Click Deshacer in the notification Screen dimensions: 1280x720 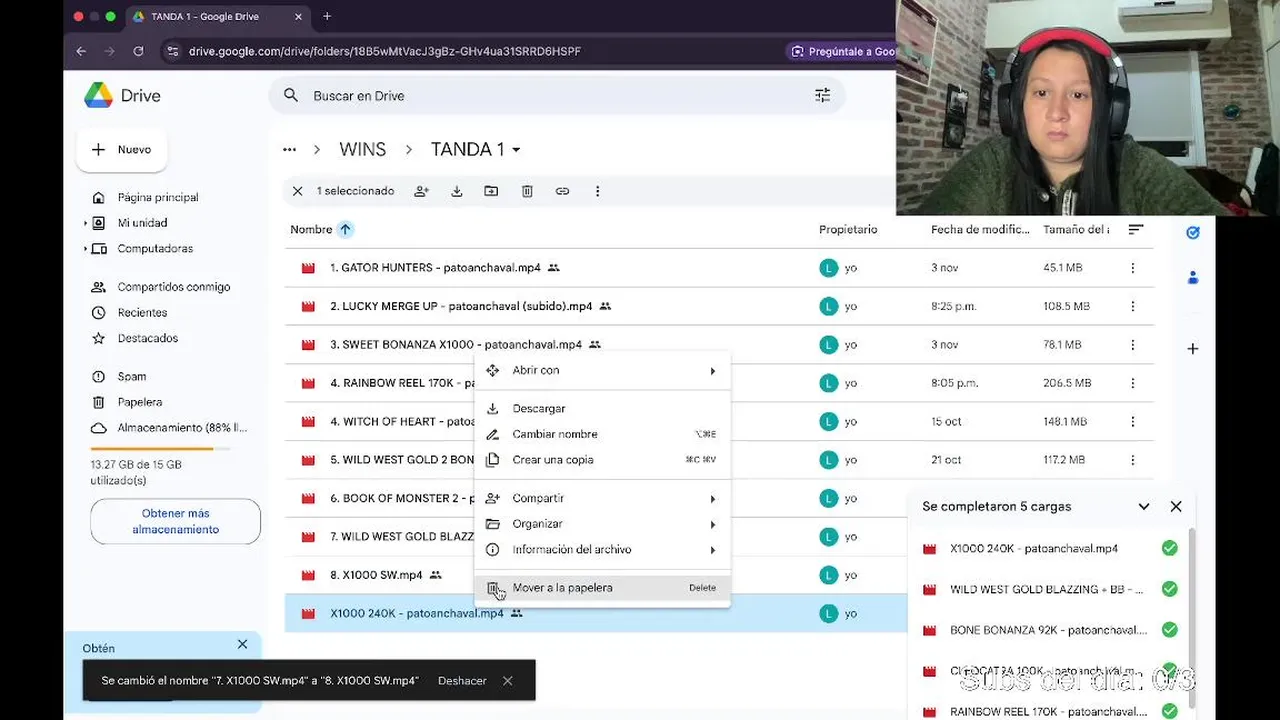462,681
